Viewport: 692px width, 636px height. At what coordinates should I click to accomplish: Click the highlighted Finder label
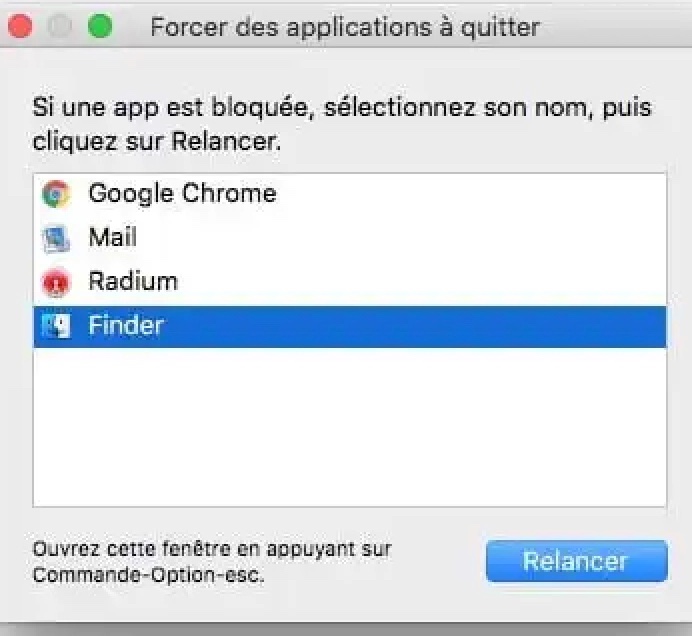pos(125,326)
